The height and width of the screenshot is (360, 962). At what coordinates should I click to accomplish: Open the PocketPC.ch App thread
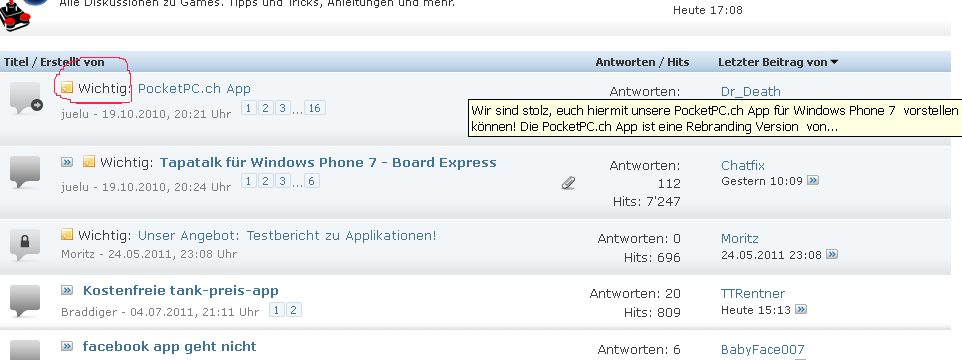pos(194,88)
